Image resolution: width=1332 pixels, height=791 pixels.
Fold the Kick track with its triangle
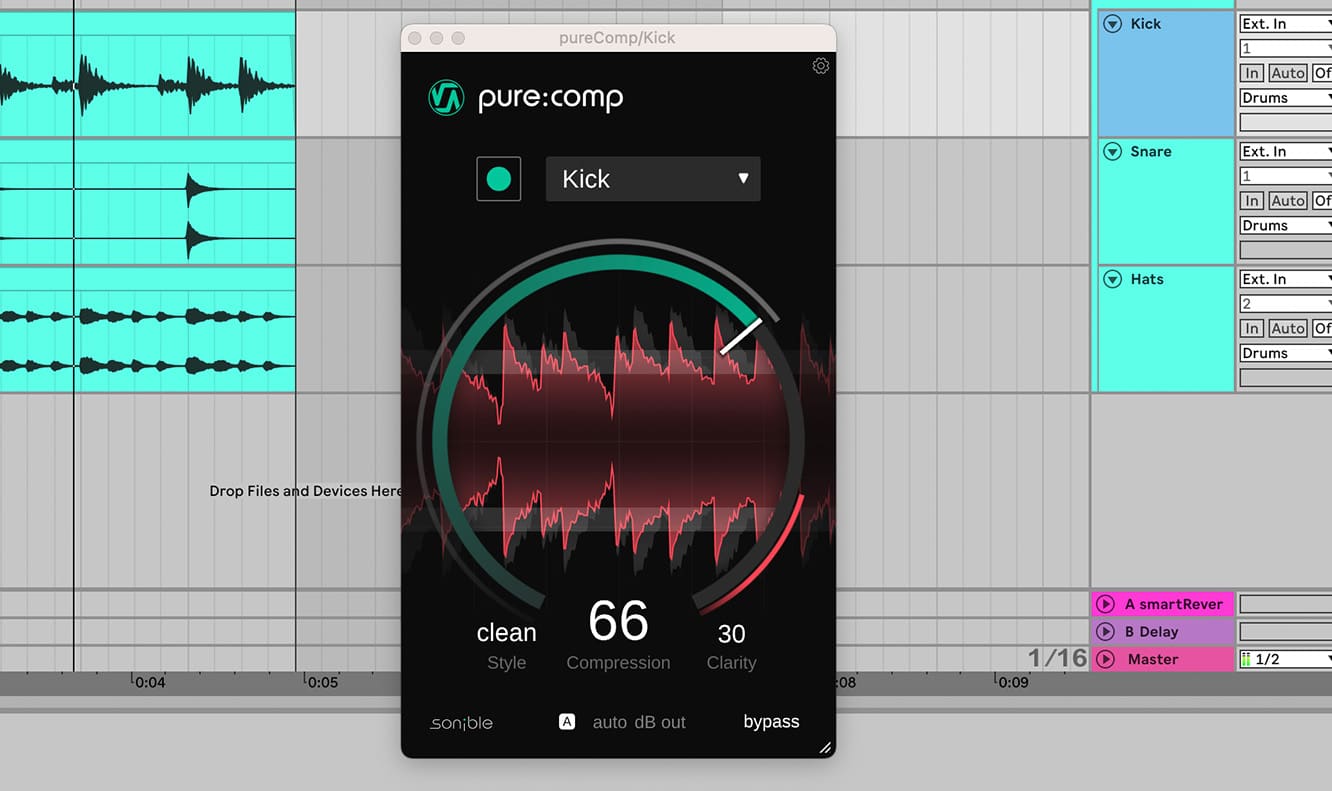(x=1112, y=24)
